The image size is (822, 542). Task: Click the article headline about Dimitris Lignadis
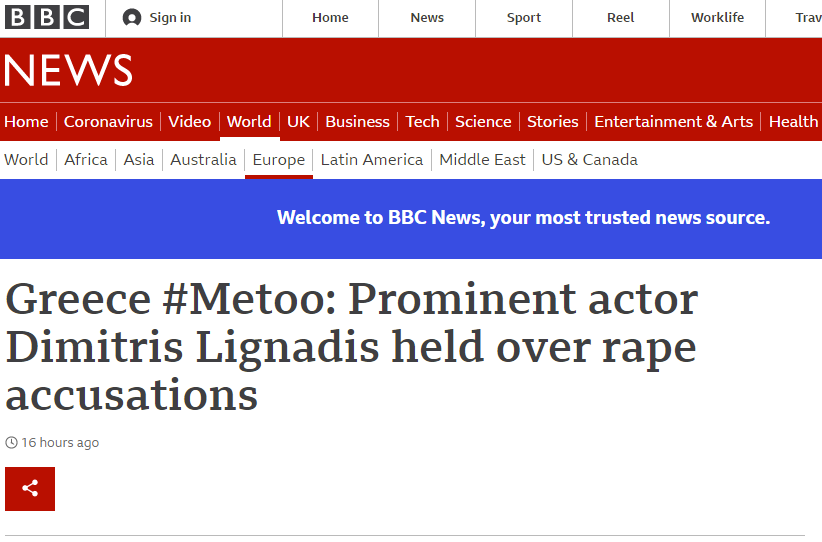pyautogui.click(x=351, y=347)
